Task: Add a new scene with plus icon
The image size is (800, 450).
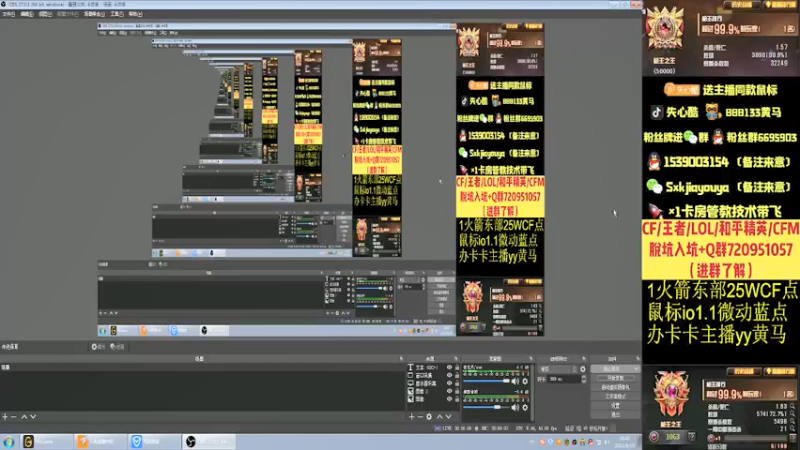Action: [5, 416]
